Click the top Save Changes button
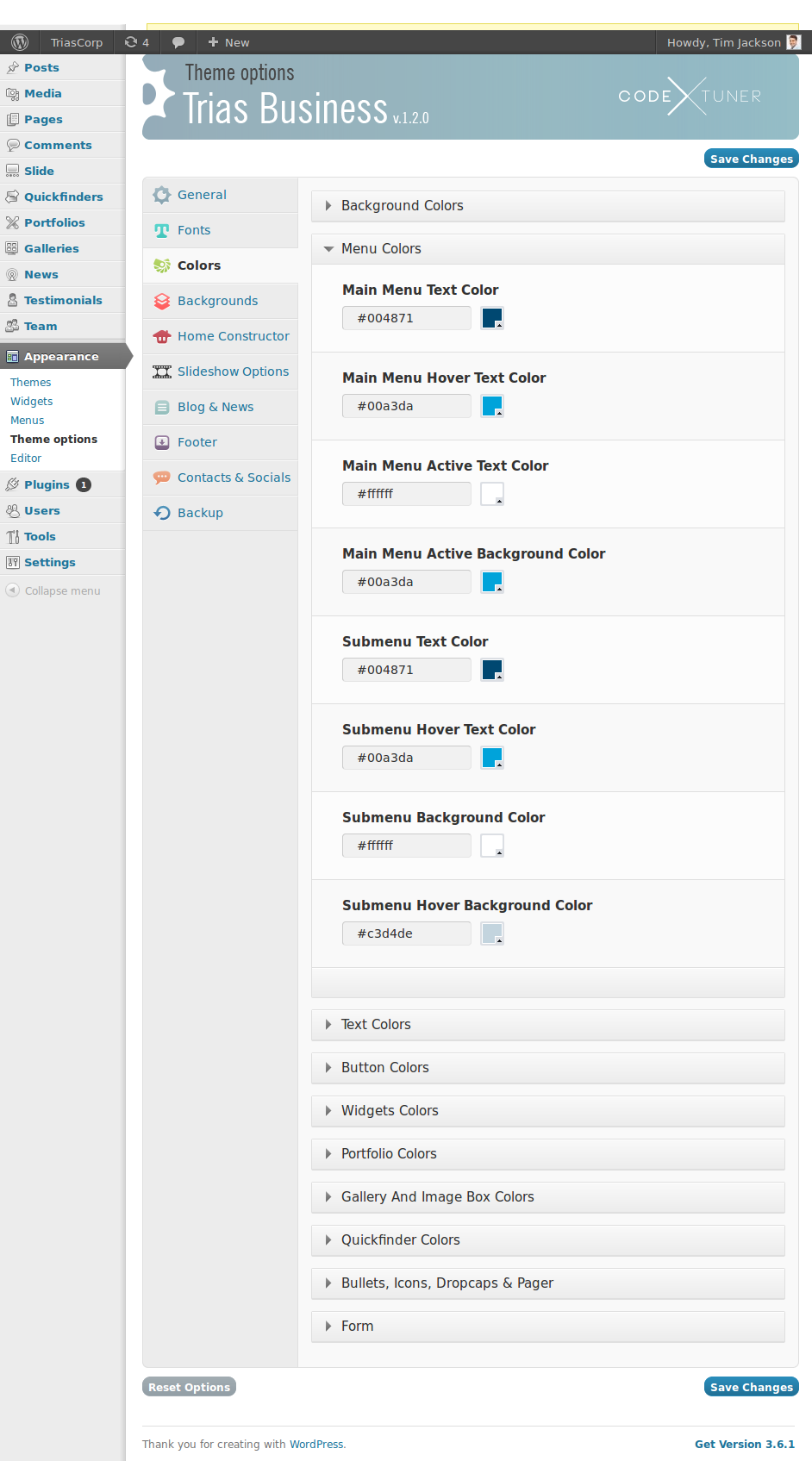This screenshot has width=812, height=1461. (x=752, y=159)
